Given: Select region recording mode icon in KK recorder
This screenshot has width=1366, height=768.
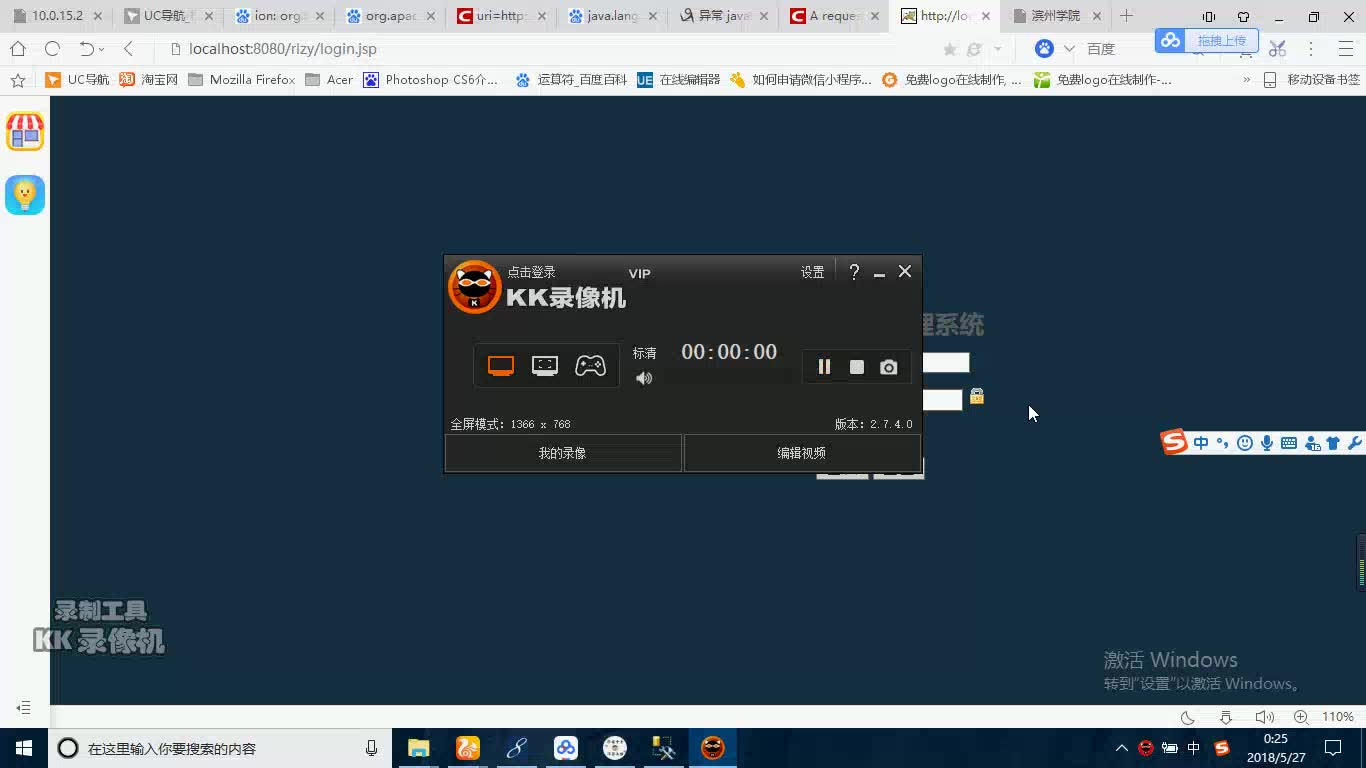Looking at the screenshot, I should (x=545, y=366).
